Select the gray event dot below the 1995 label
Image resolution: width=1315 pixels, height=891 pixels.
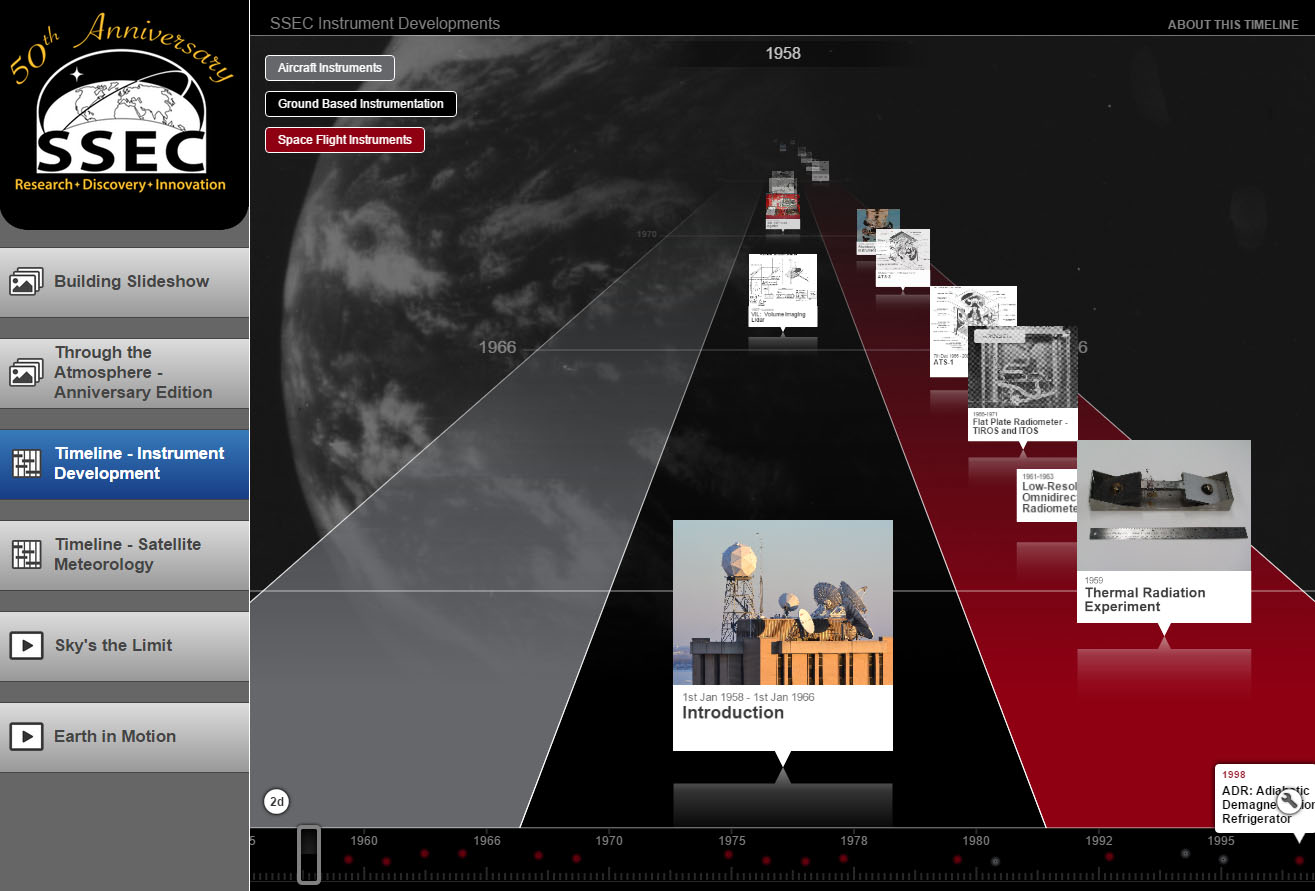pos(1223,860)
